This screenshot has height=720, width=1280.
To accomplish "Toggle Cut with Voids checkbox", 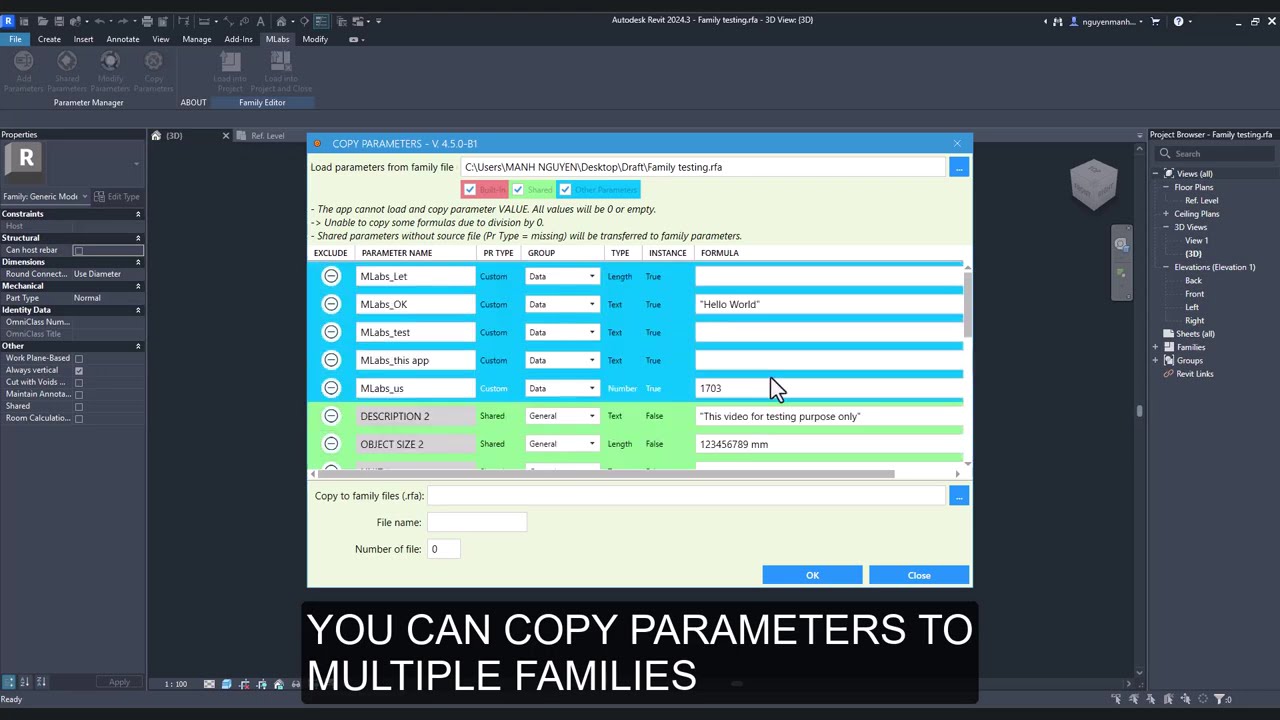I will pos(78,382).
